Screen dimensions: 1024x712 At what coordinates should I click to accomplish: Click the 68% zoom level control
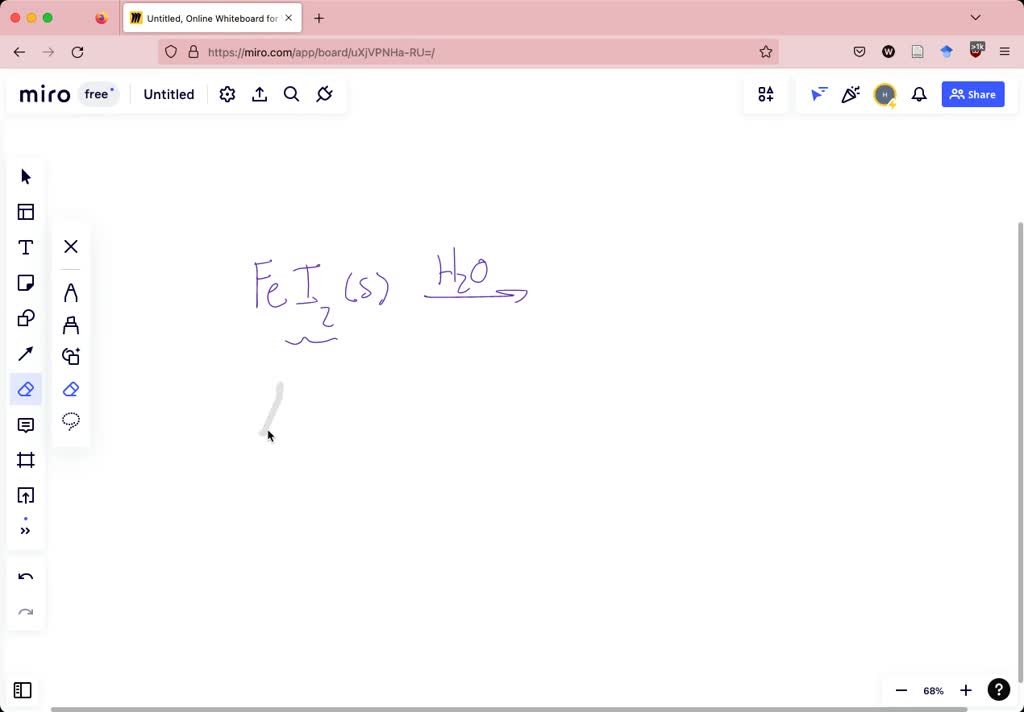932,690
